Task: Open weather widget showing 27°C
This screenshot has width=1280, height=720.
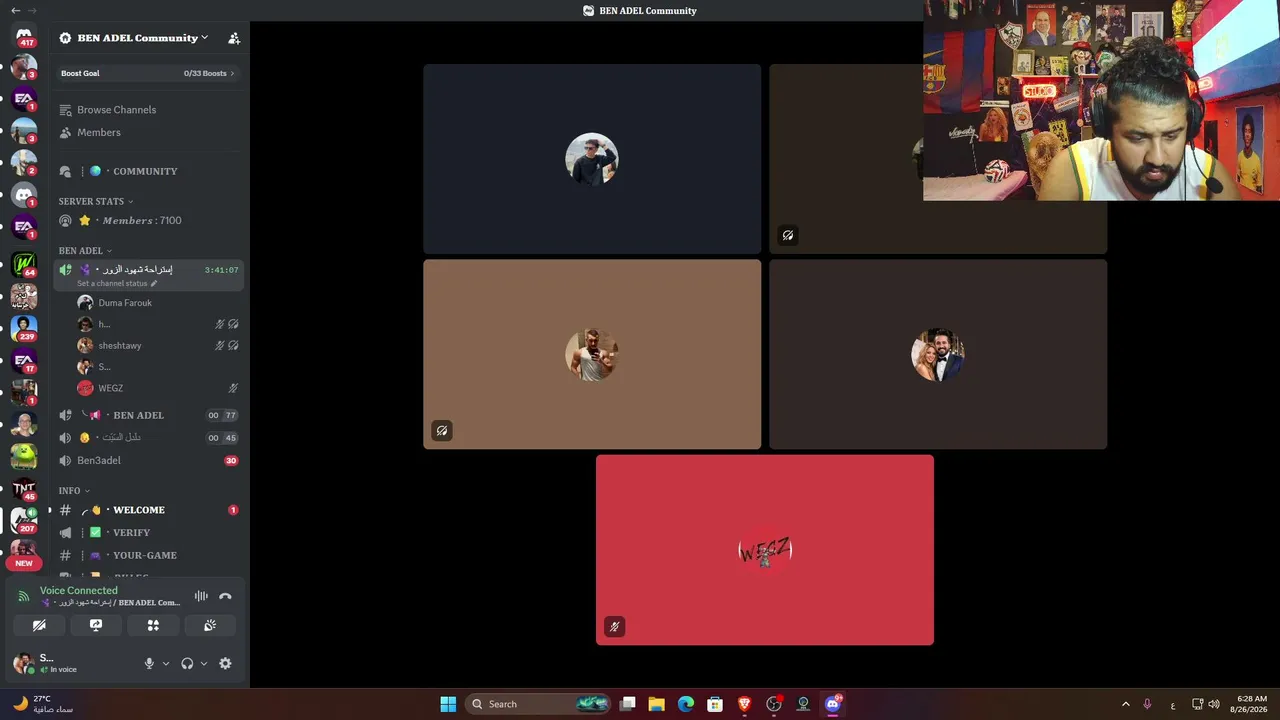Action: [x=42, y=704]
